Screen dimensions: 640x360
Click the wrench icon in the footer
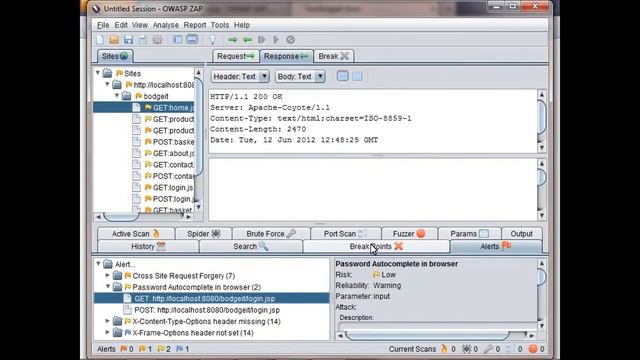(x=488, y=349)
